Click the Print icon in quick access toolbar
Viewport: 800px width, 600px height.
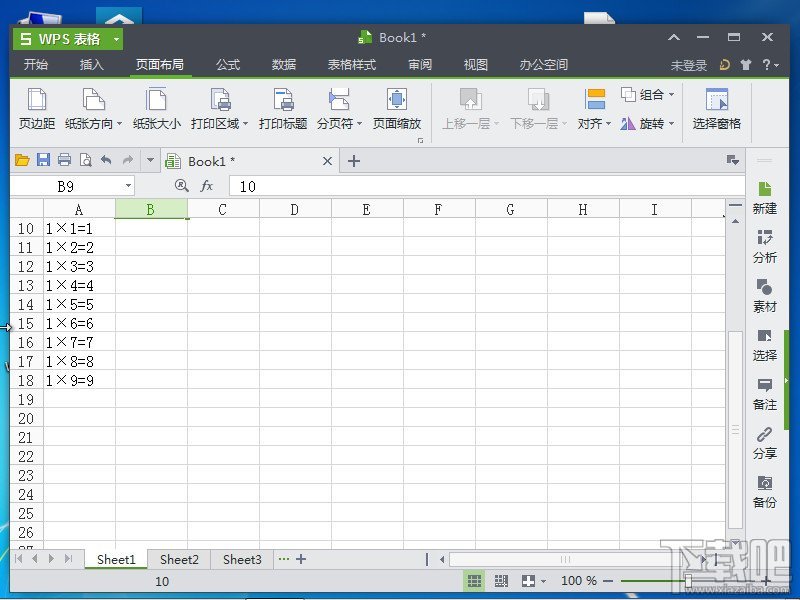pos(63,159)
